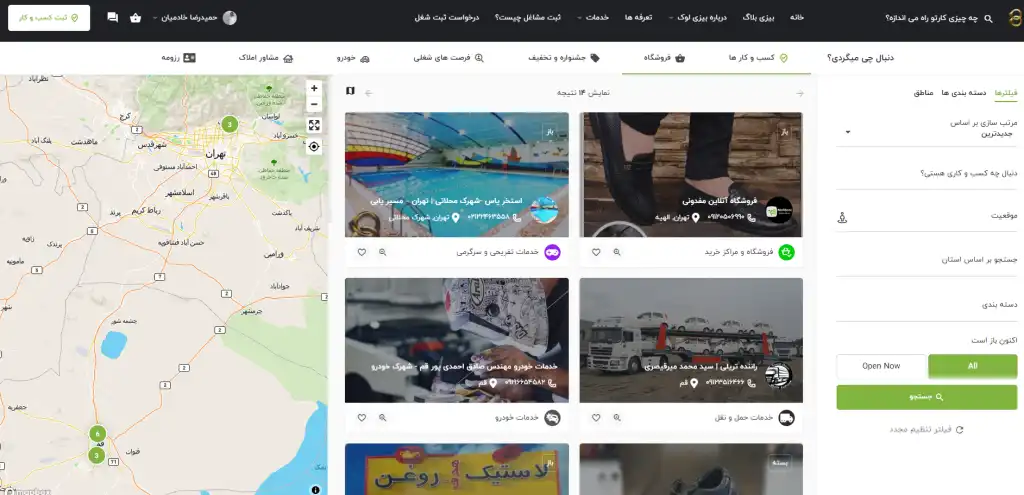The height and width of the screenshot is (495, 1024).
Task: Quick view the فروشگاه آنلاین مغدونی listing
Action: tap(616, 252)
